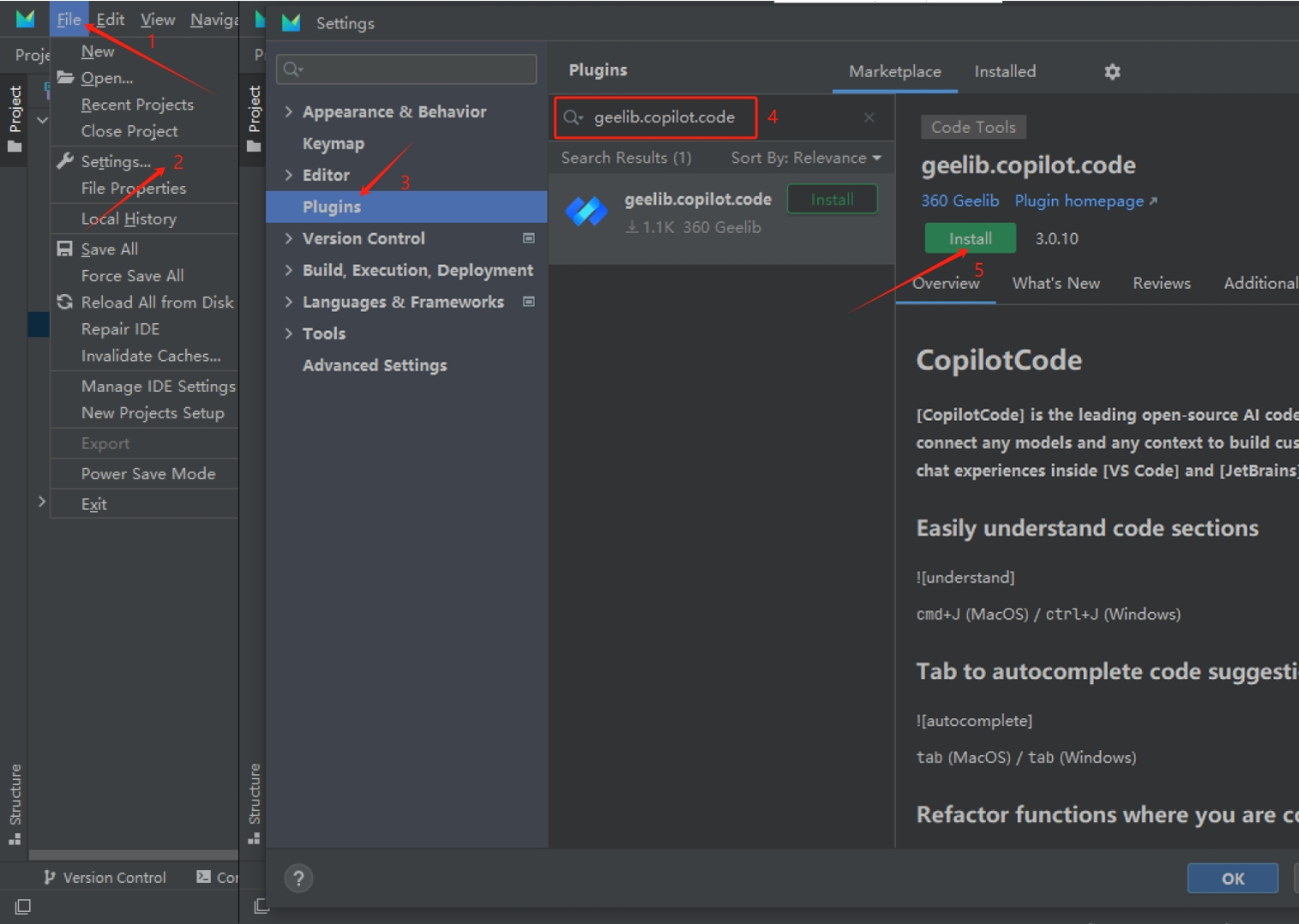Click the Save All disk icon
Image resolution: width=1299 pixels, height=924 pixels.
pyautogui.click(x=65, y=249)
